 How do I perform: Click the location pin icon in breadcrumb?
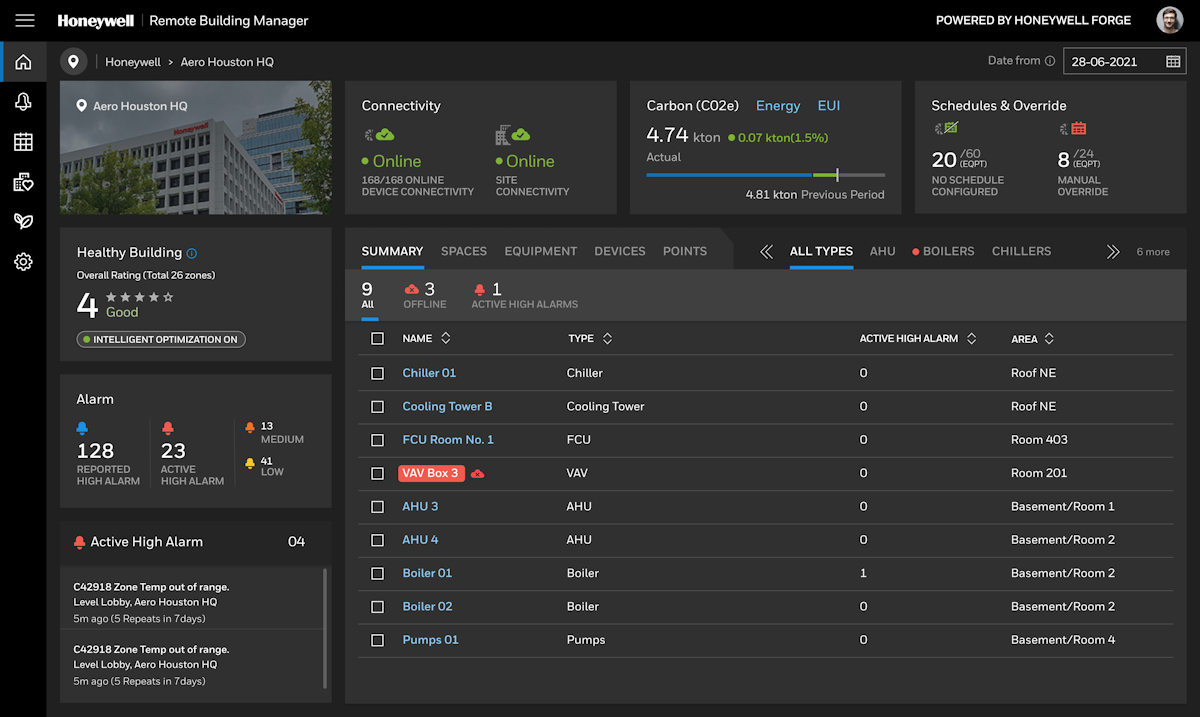tap(73, 62)
